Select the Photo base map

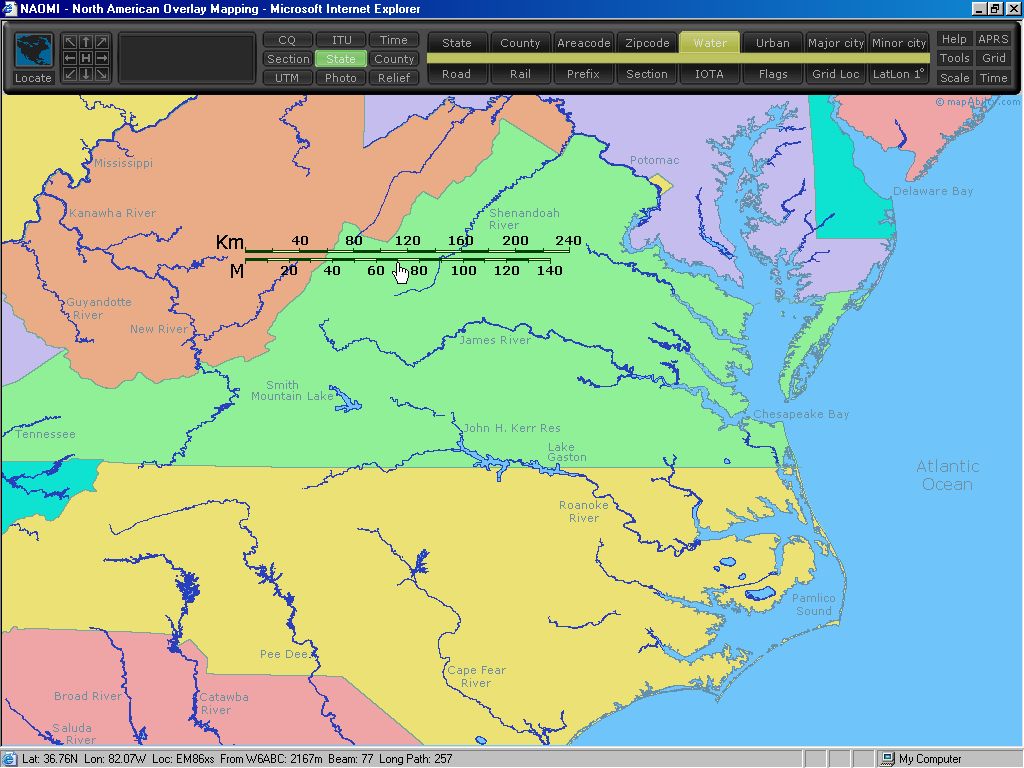(x=341, y=78)
